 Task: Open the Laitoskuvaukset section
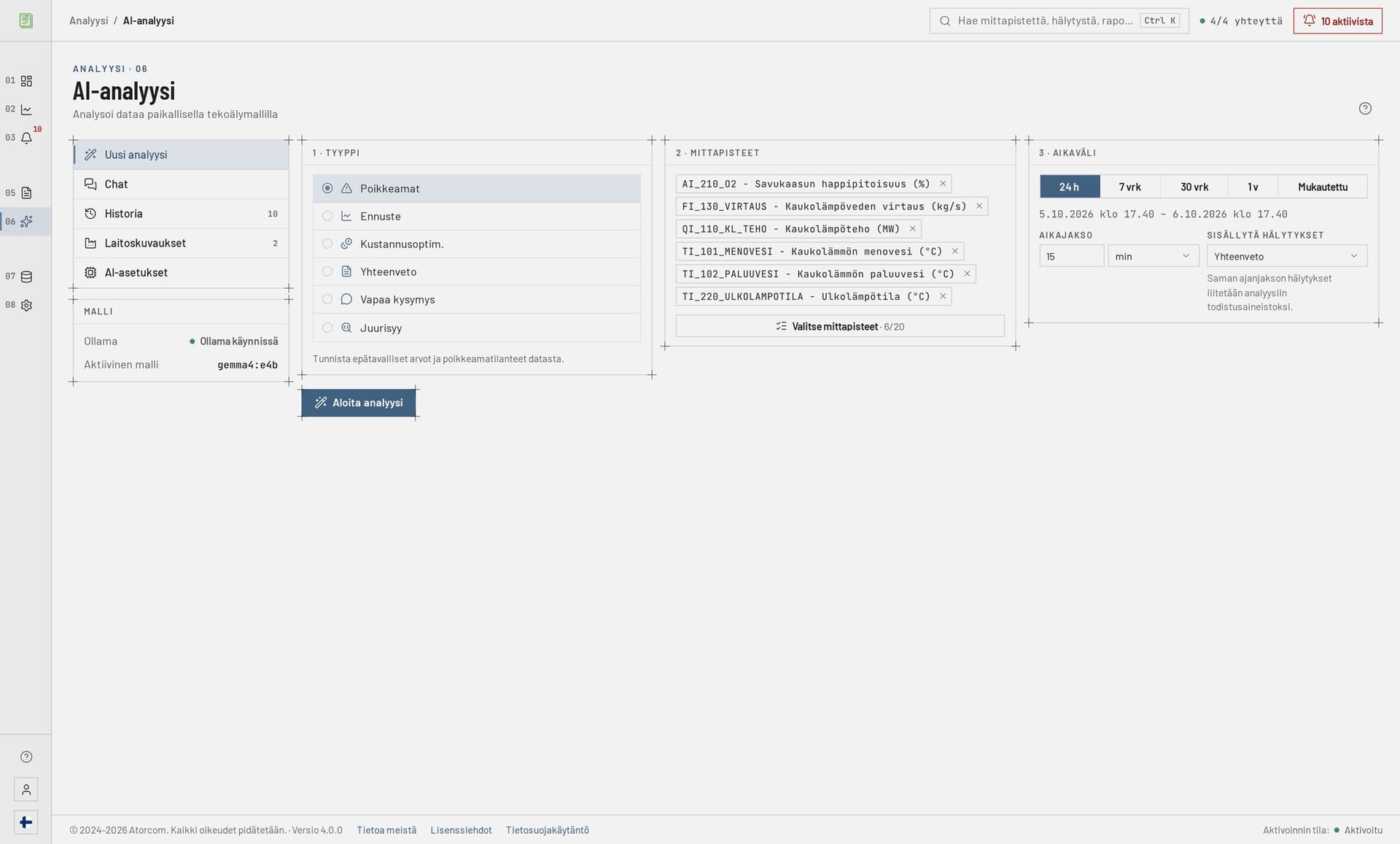point(181,243)
